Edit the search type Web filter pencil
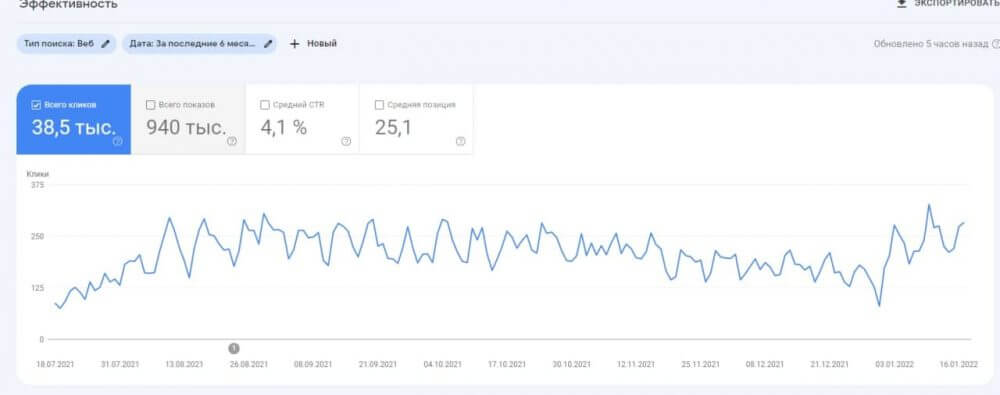 click(106, 44)
